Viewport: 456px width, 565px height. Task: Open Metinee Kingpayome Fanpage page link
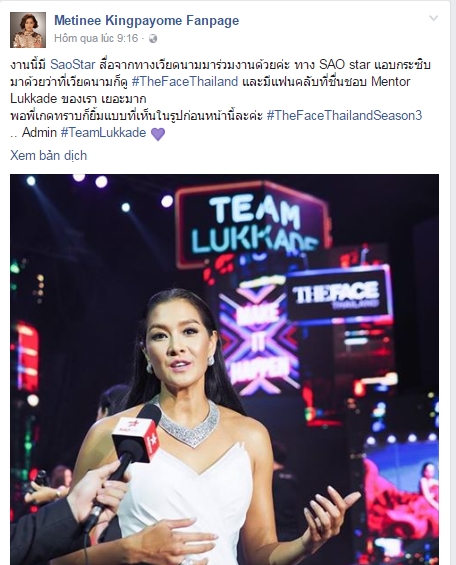(146, 21)
